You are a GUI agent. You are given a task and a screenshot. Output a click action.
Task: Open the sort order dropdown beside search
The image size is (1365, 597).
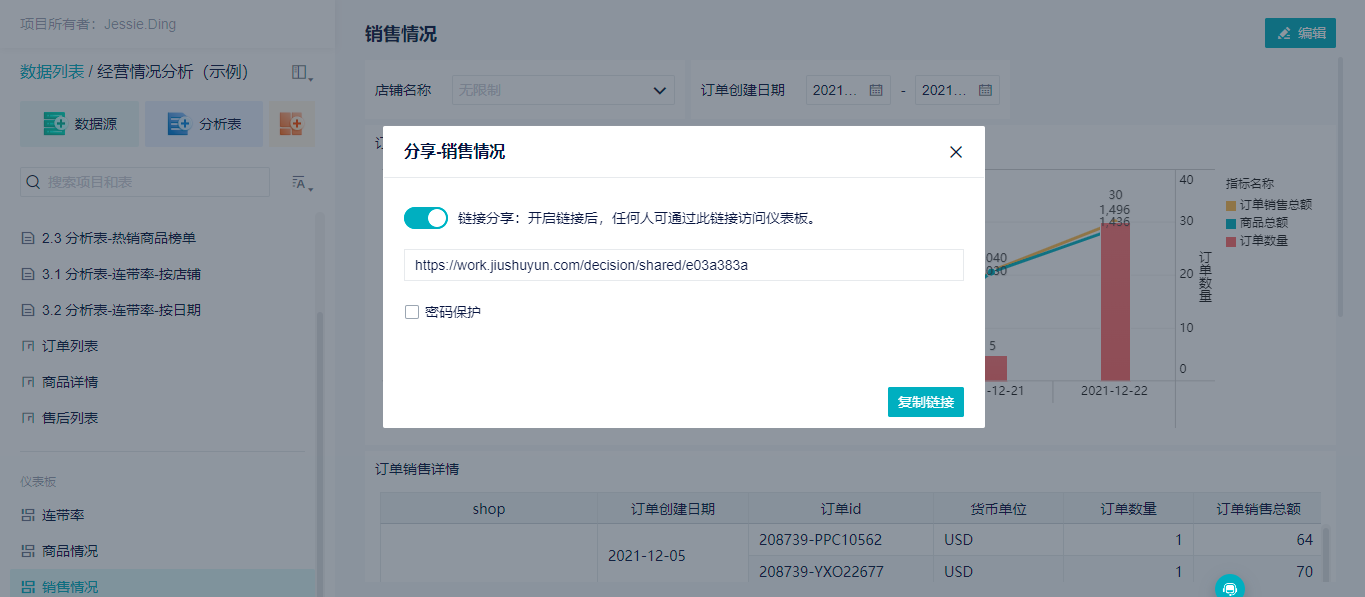[301, 182]
